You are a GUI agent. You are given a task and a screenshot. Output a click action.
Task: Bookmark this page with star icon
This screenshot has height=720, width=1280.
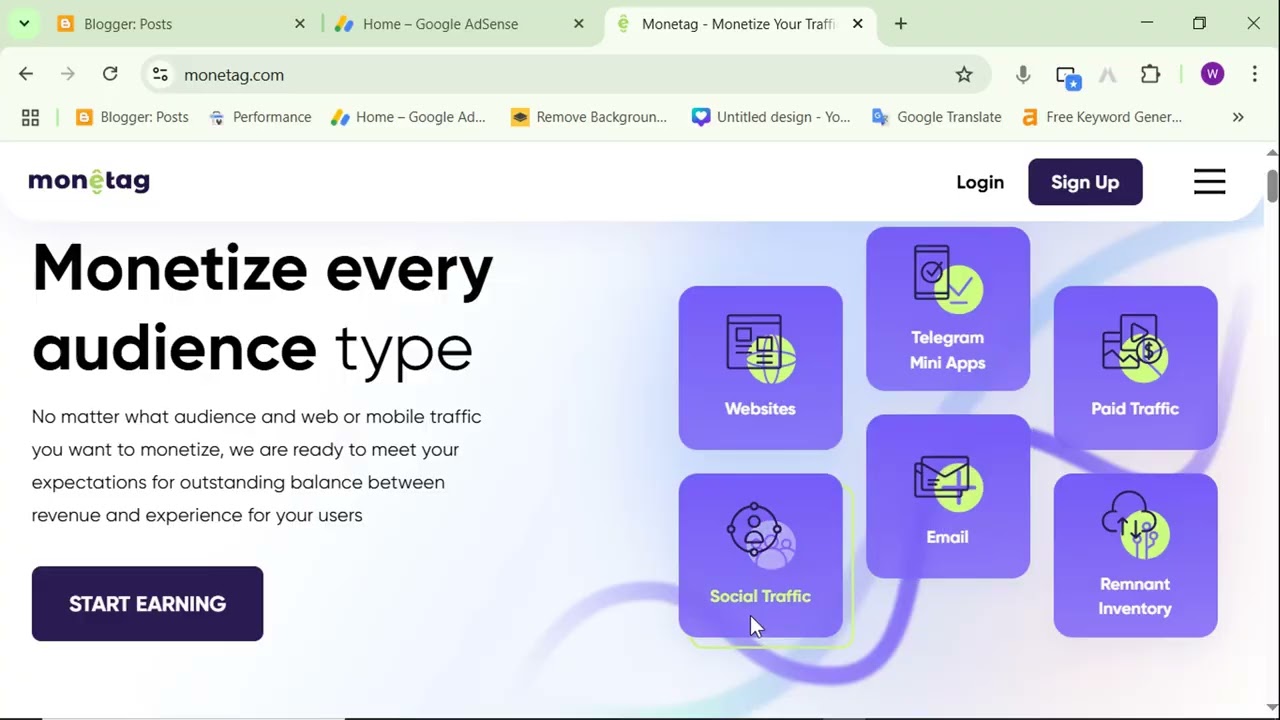pyautogui.click(x=964, y=75)
